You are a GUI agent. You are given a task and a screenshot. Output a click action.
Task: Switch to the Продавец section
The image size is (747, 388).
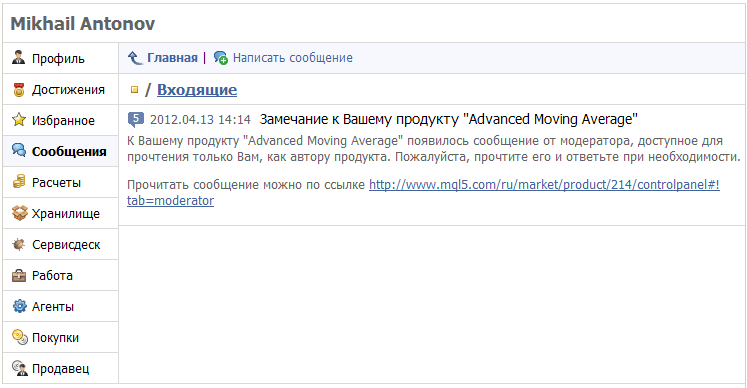tap(61, 368)
